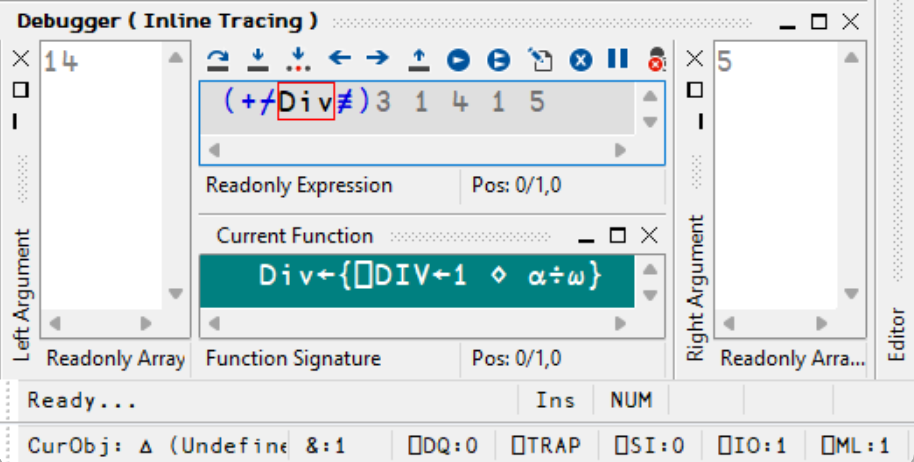The width and height of the screenshot is (914, 462).
Task: Click the step over debugger icon
Action: pos(217,59)
